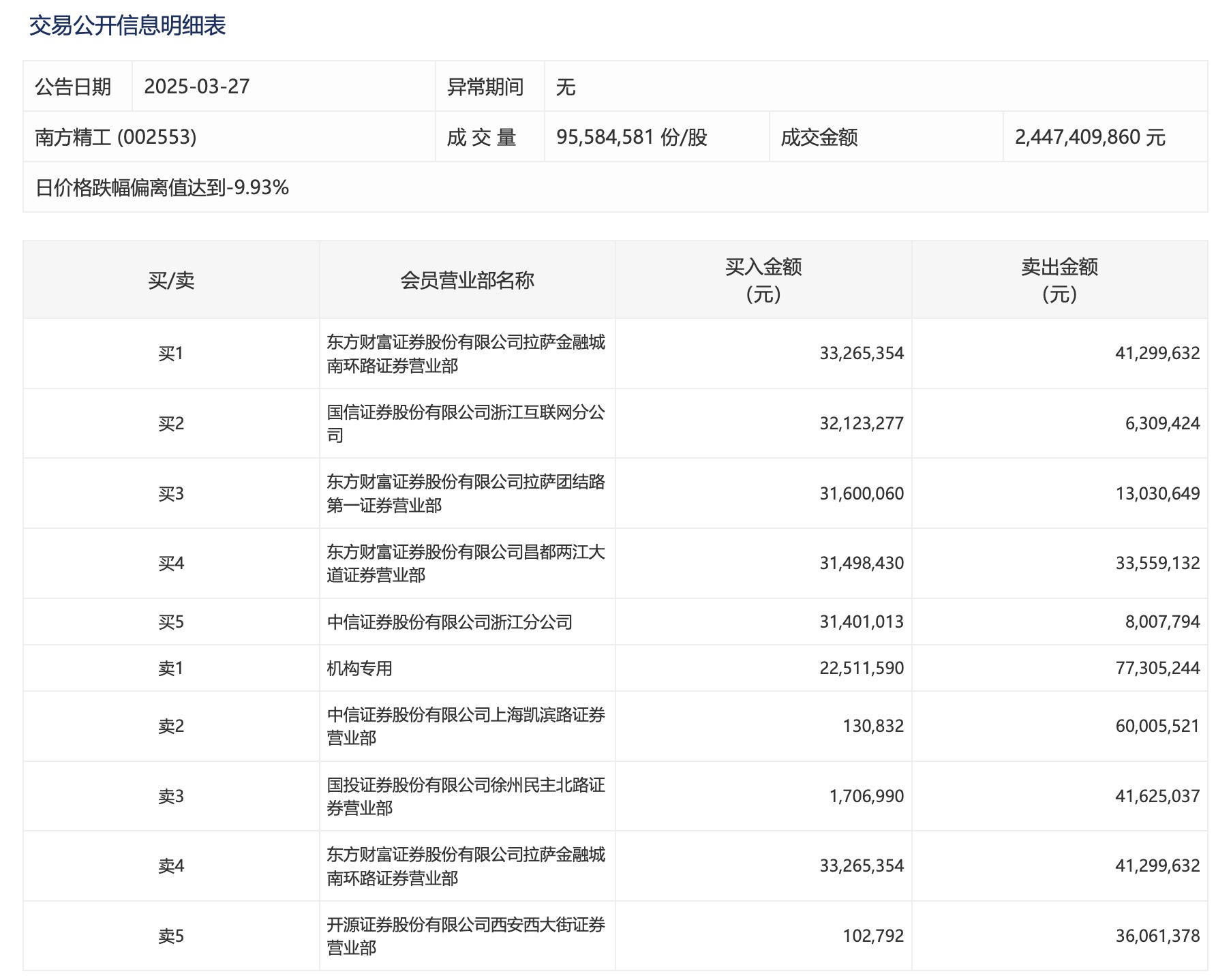The image size is (1216, 980).
Task: Click the 机构专用 seat name
Action: pyautogui.click(x=359, y=668)
